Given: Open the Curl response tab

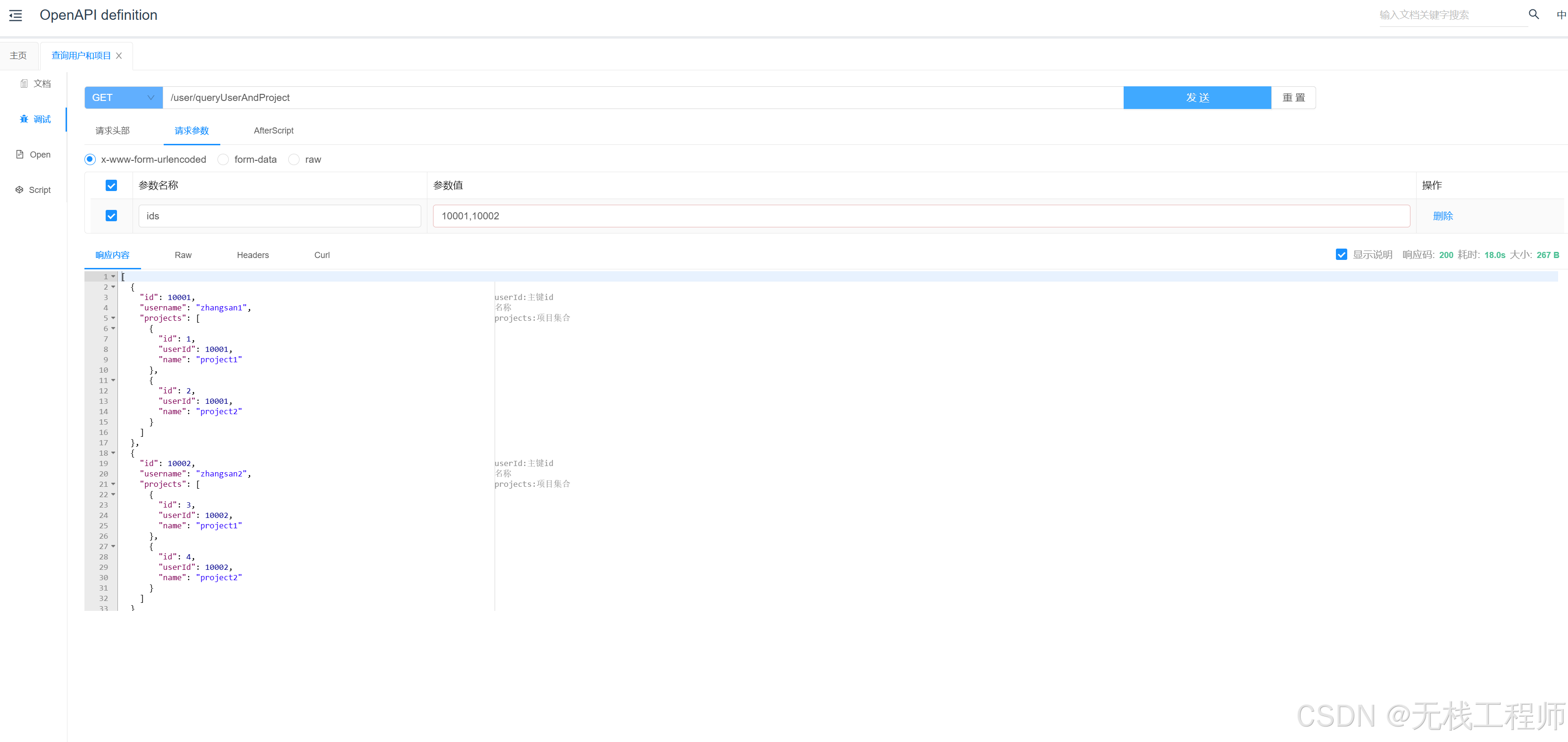Looking at the screenshot, I should coord(321,255).
